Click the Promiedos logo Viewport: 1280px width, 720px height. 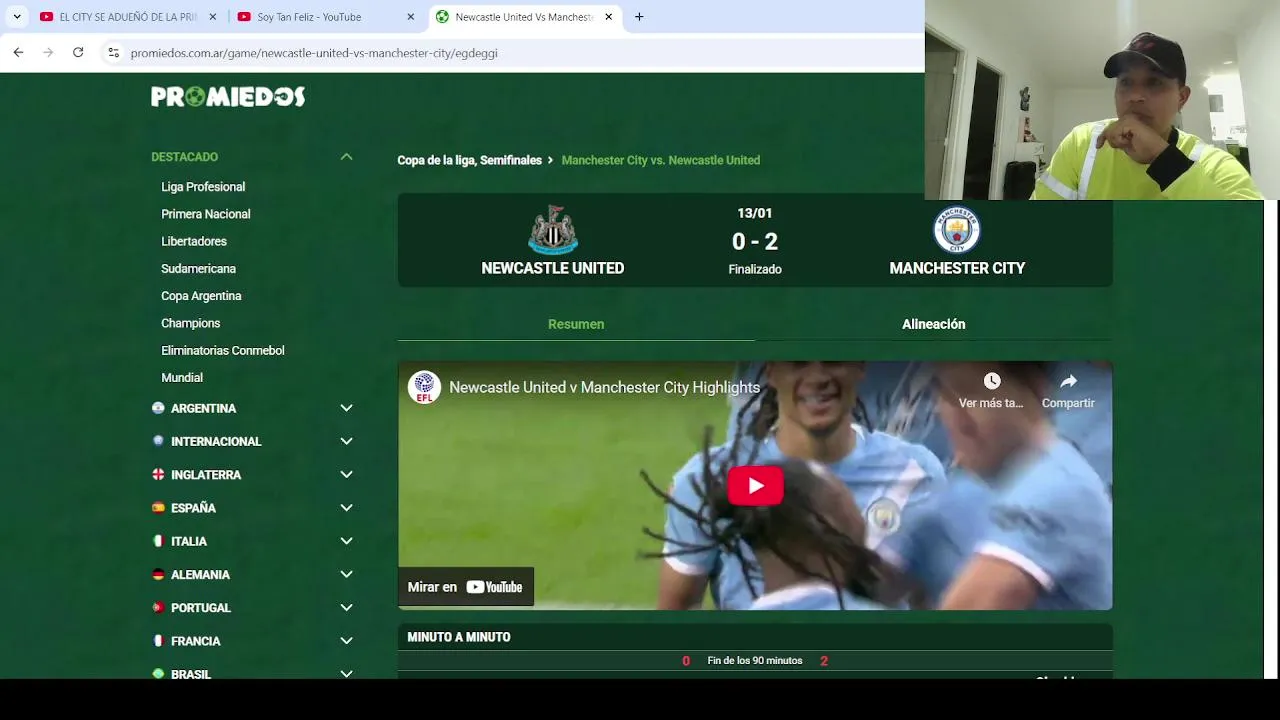click(228, 96)
